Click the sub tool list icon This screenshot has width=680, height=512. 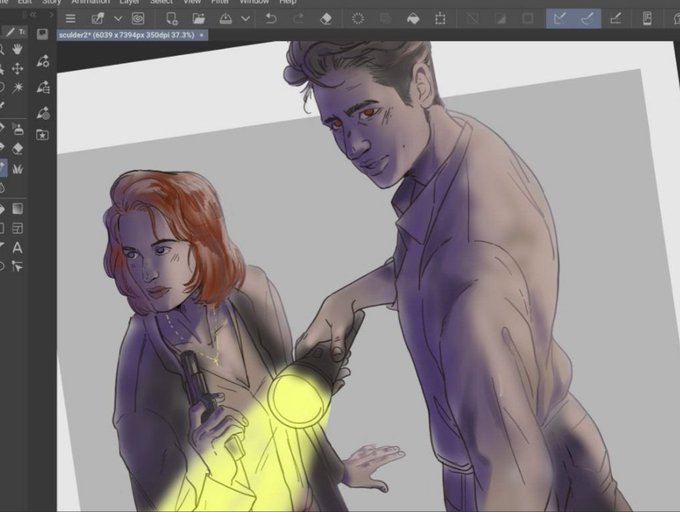43,87
